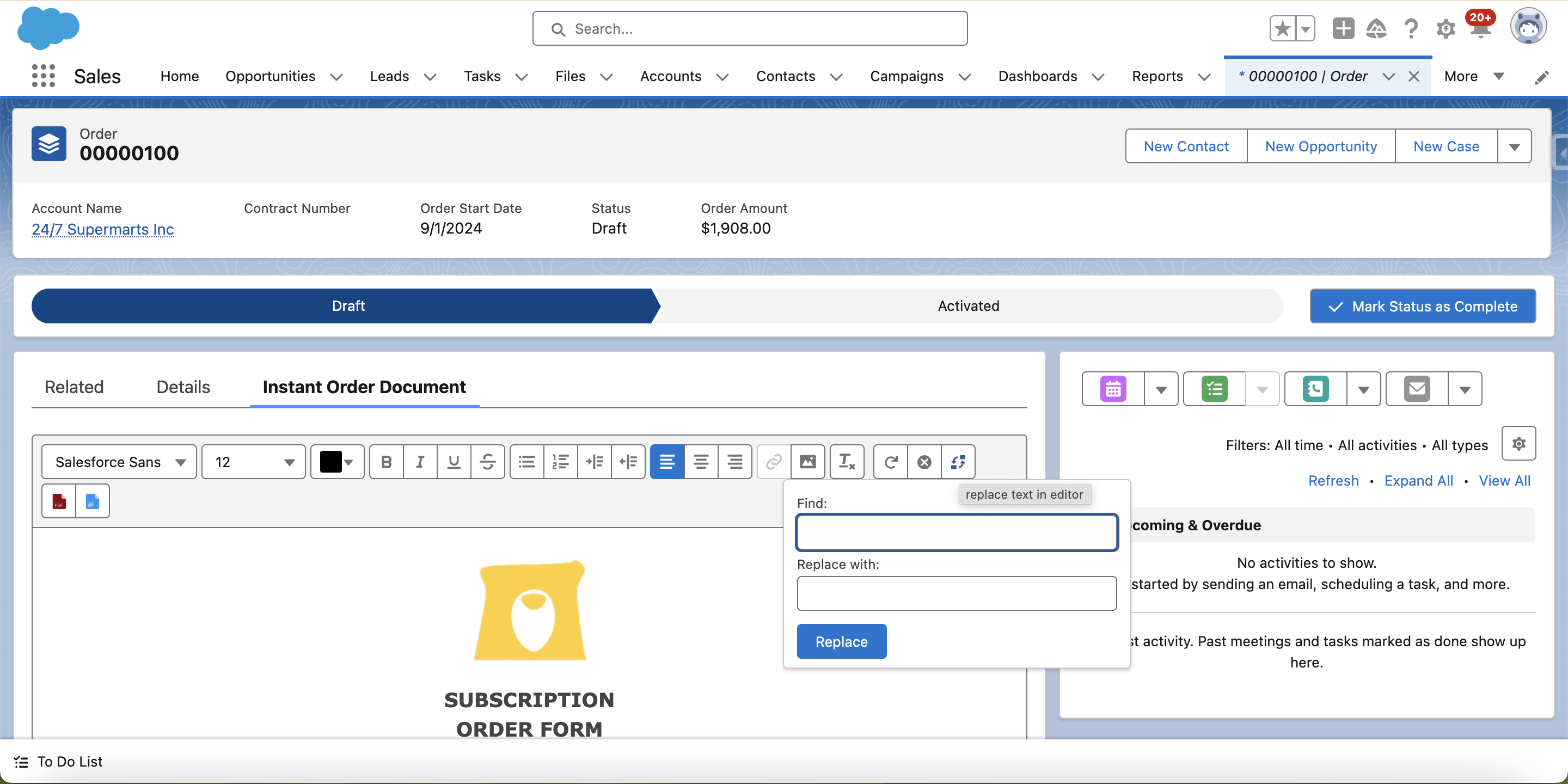Image resolution: width=1568 pixels, height=784 pixels.
Task: Go to the Home nav tab
Action: click(x=180, y=76)
